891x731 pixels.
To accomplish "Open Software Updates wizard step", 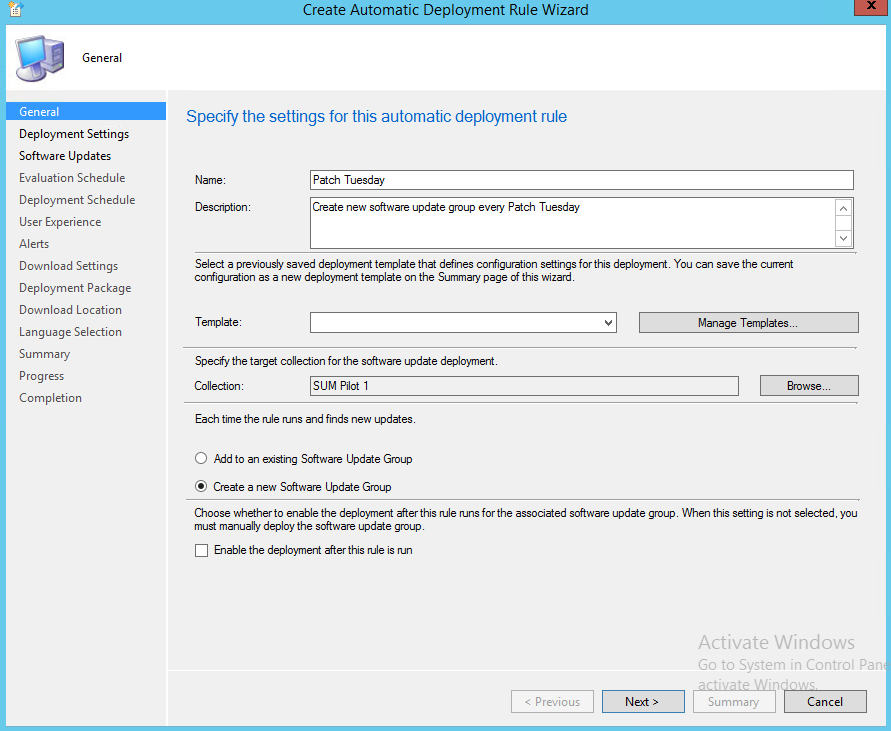I will tap(65, 156).
